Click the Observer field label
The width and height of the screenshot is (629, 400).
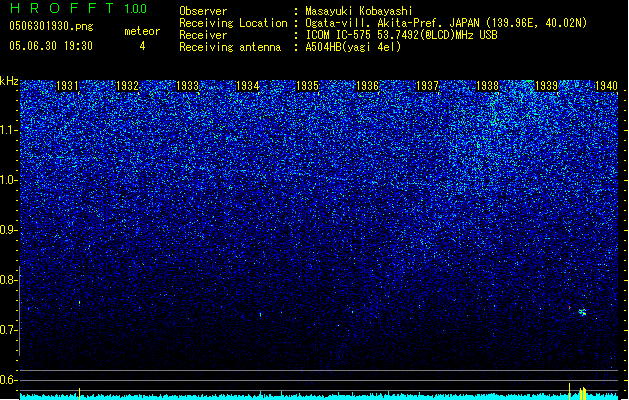point(203,11)
